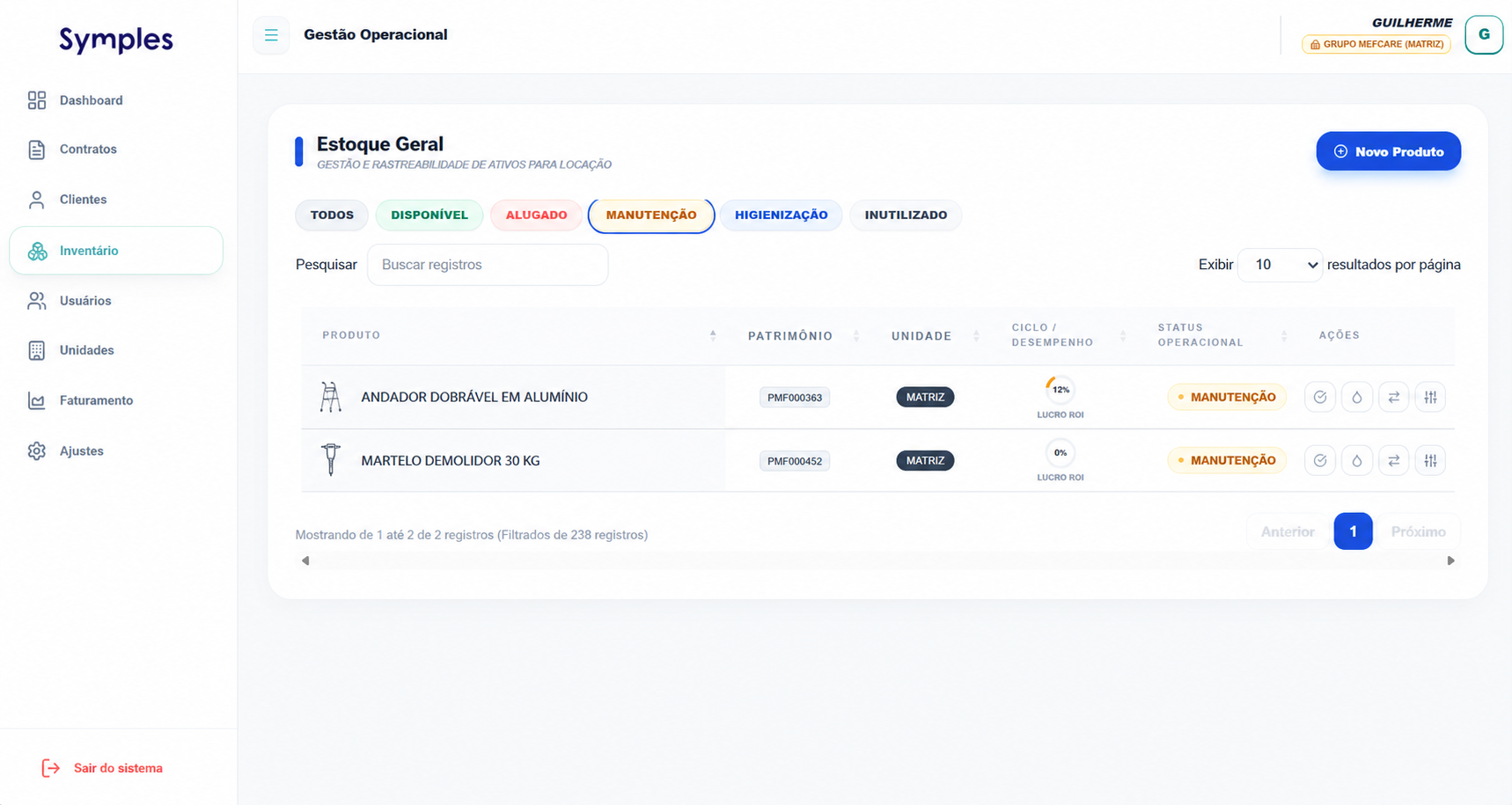Click check-circle action for Martelo Demolidor
1512x805 pixels.
coord(1320,461)
